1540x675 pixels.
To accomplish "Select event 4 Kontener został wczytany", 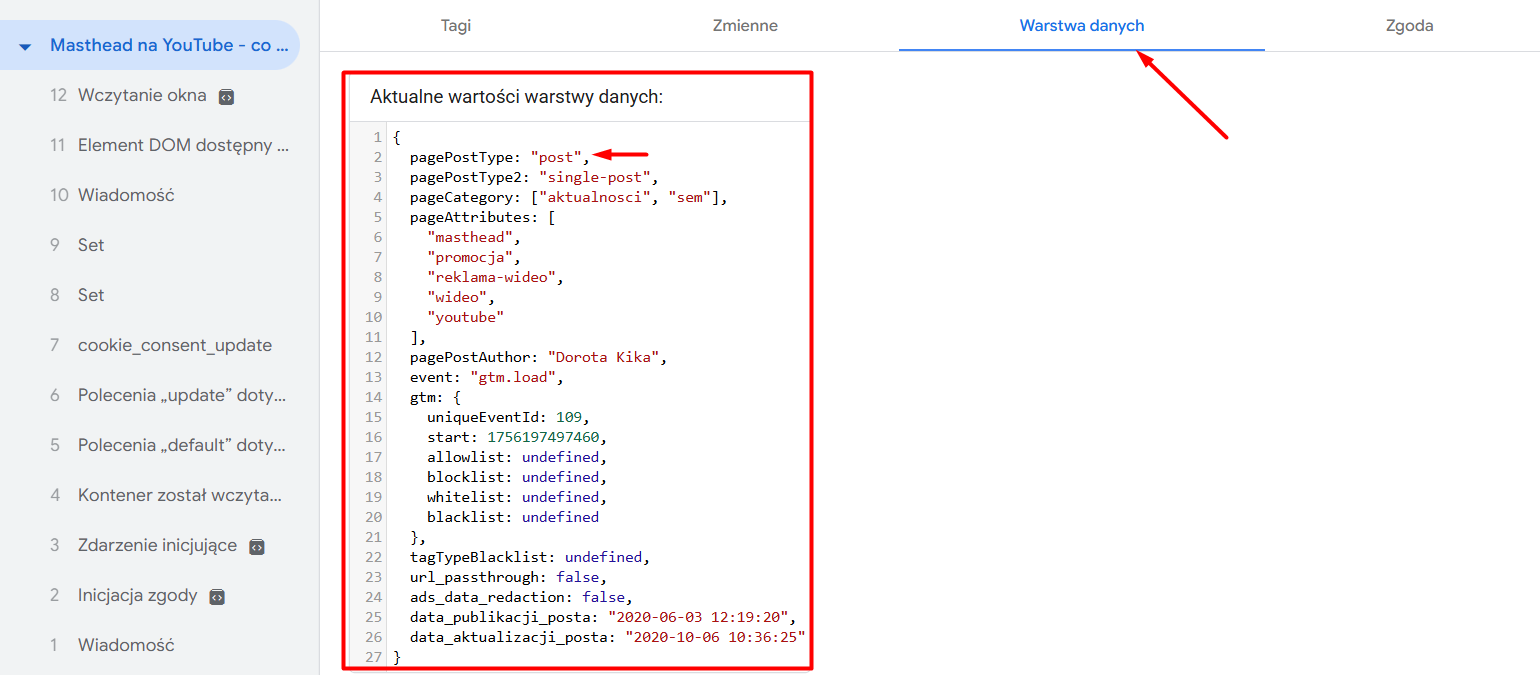I will (x=167, y=495).
